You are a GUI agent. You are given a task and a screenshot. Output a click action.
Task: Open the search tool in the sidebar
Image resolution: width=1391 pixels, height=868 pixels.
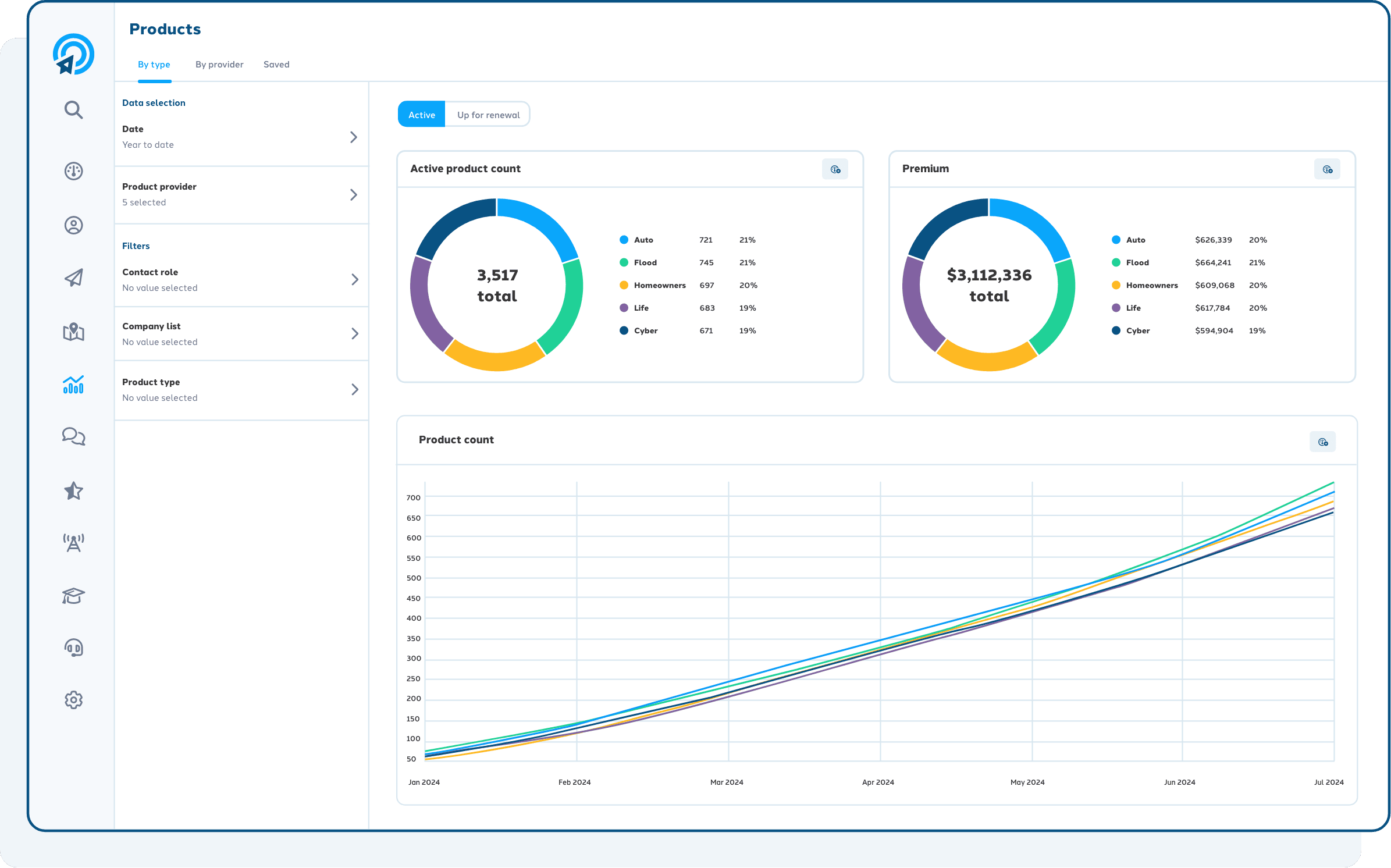(x=73, y=109)
